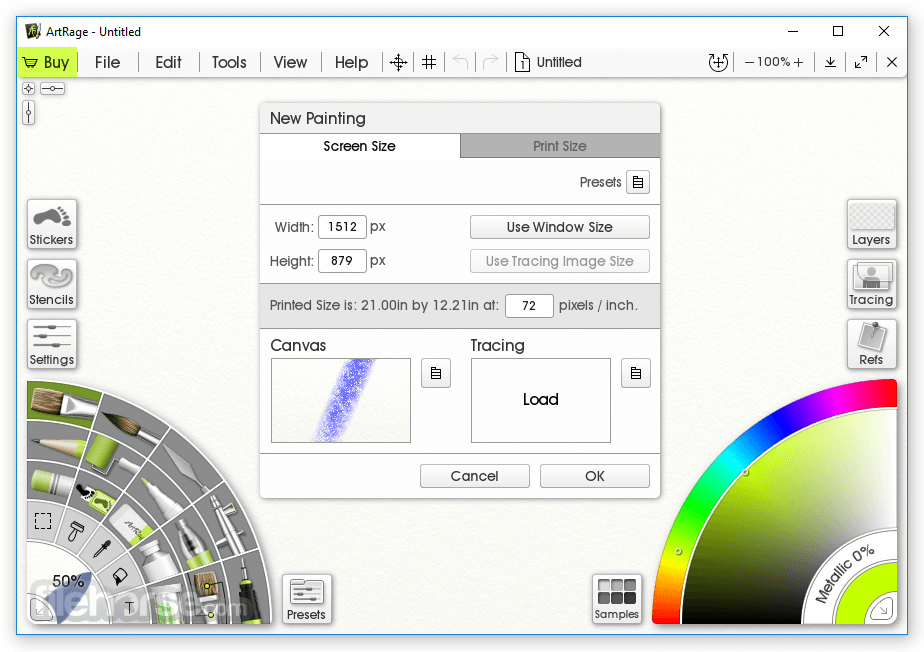Click Use Window Size button
The height and width of the screenshot is (652, 924).
pyautogui.click(x=560, y=227)
